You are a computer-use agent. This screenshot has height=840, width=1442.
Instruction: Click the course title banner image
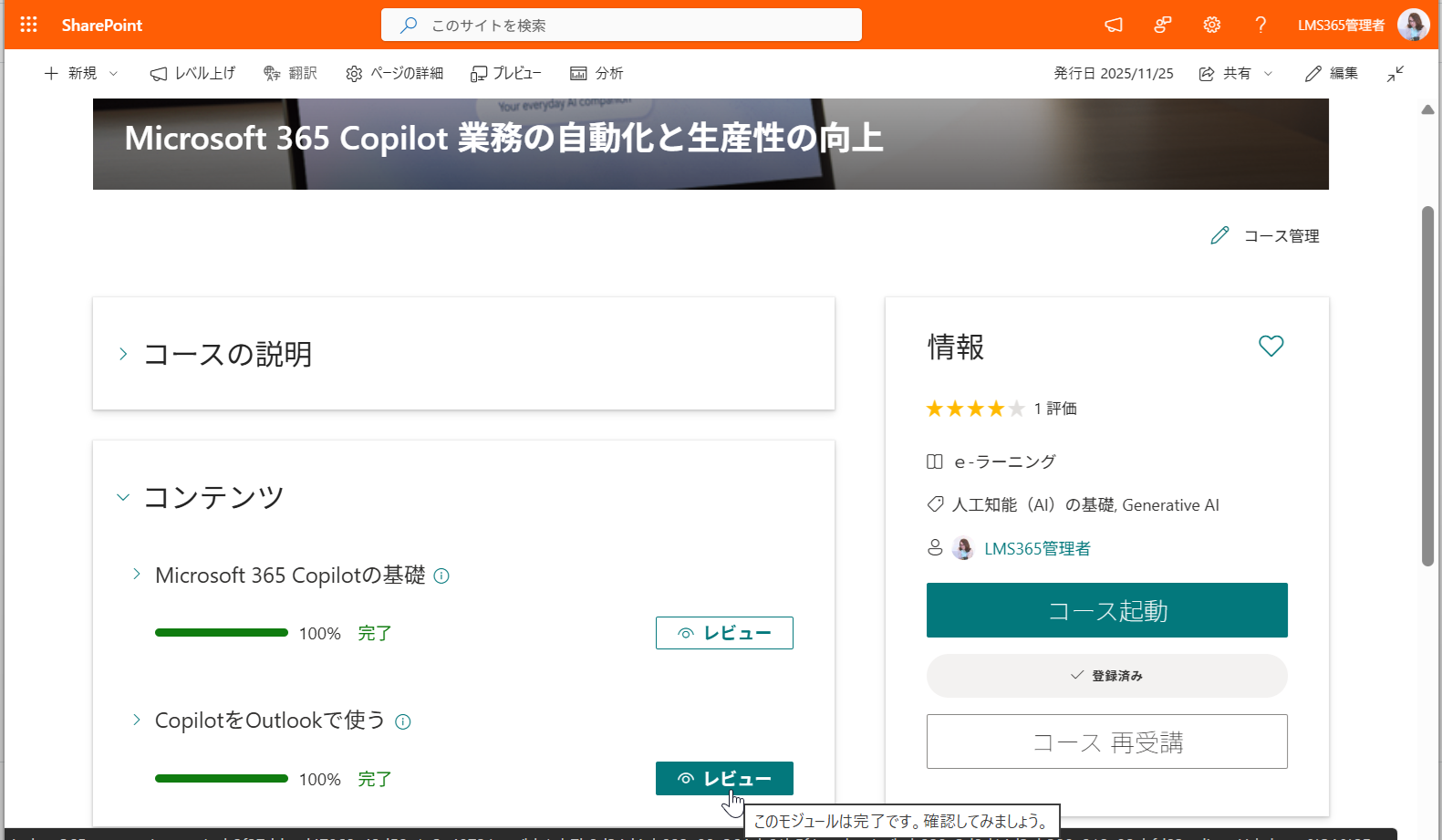(711, 144)
